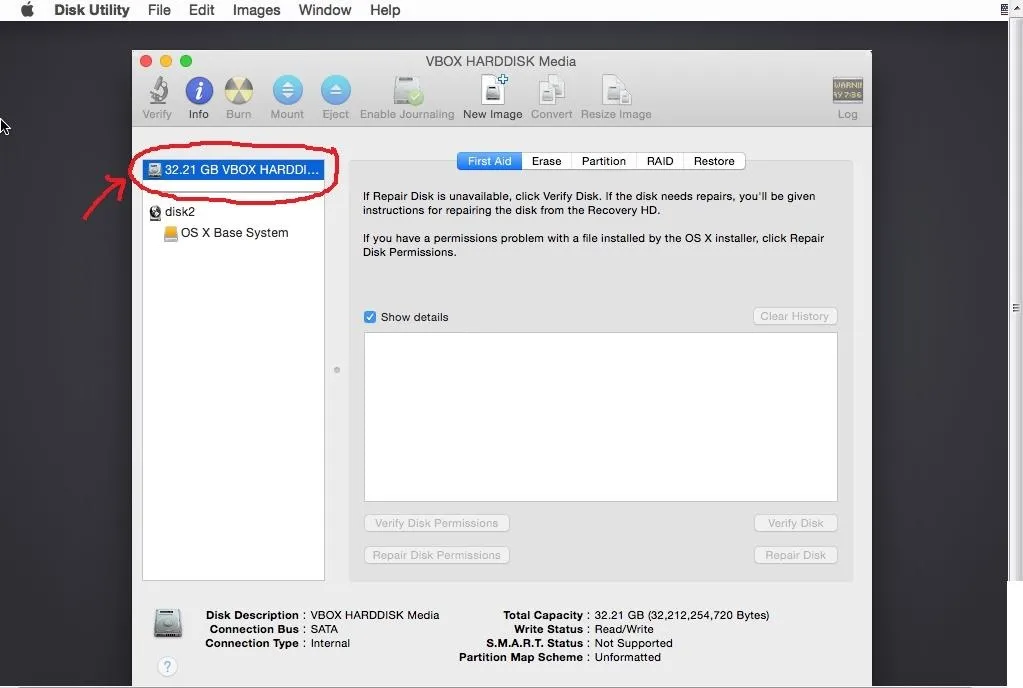Switch to the RAID tab
This screenshot has height=688, width=1023.
click(660, 161)
